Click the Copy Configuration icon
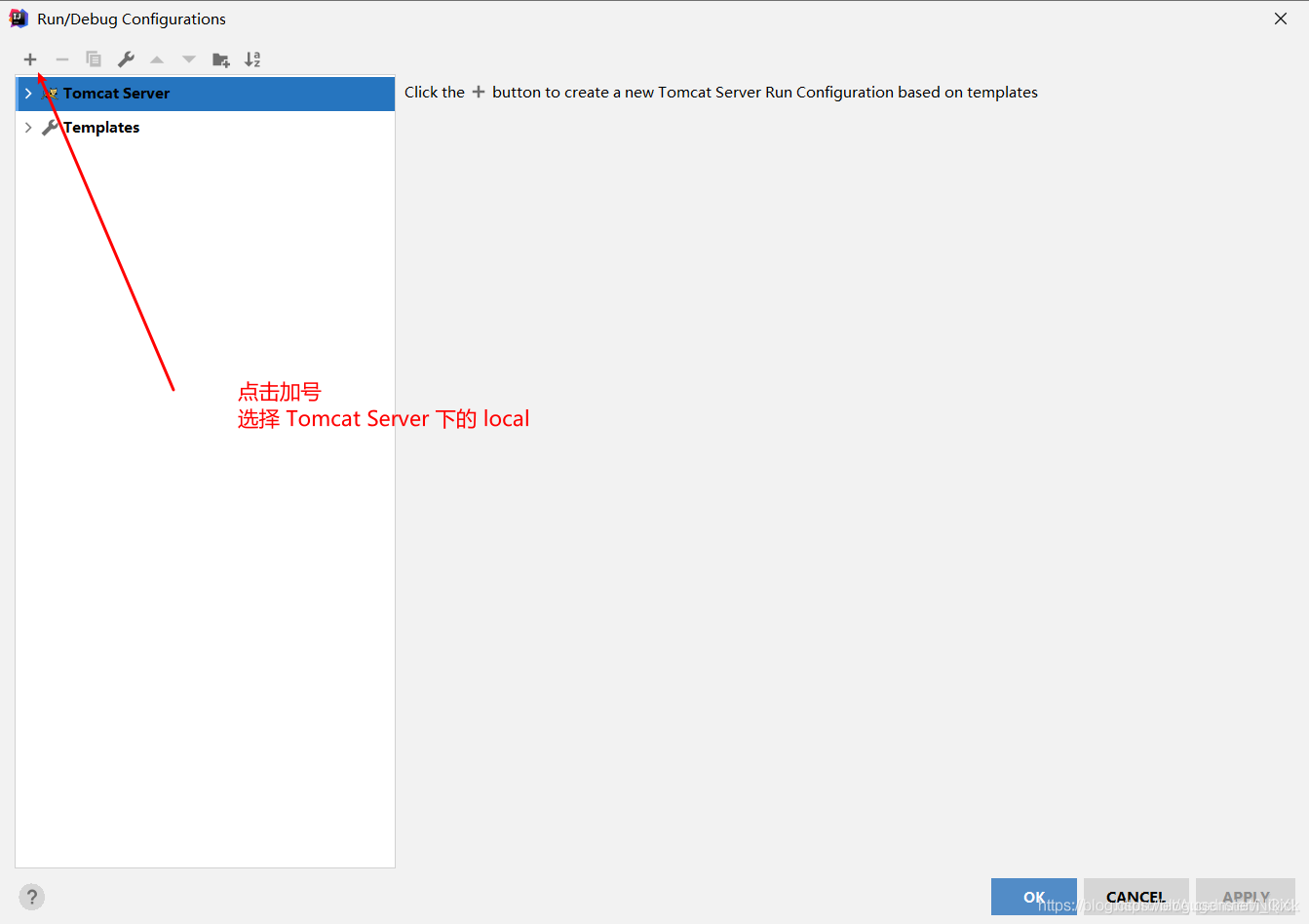1309x924 pixels. pyautogui.click(x=94, y=59)
